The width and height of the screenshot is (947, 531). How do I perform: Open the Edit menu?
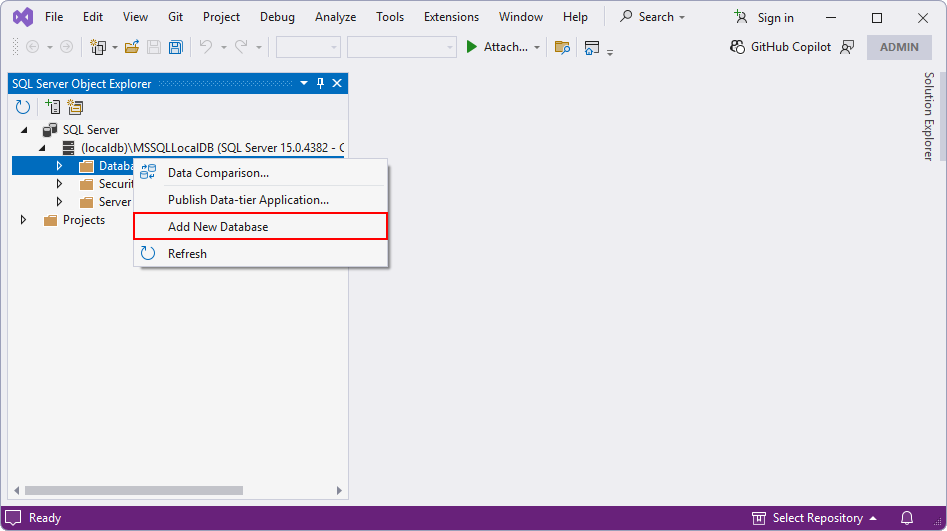[92, 17]
